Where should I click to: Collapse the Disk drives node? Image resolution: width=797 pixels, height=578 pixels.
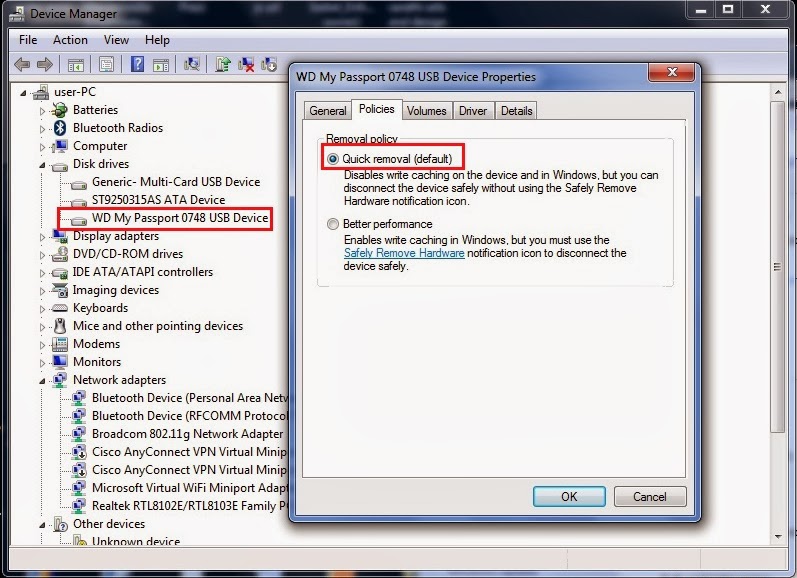[42, 165]
